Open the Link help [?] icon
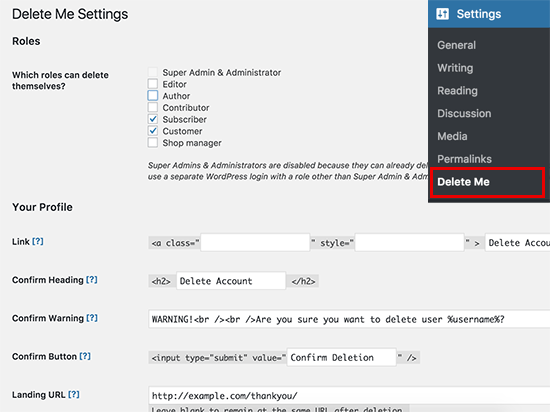550x412 pixels. pos(38,242)
